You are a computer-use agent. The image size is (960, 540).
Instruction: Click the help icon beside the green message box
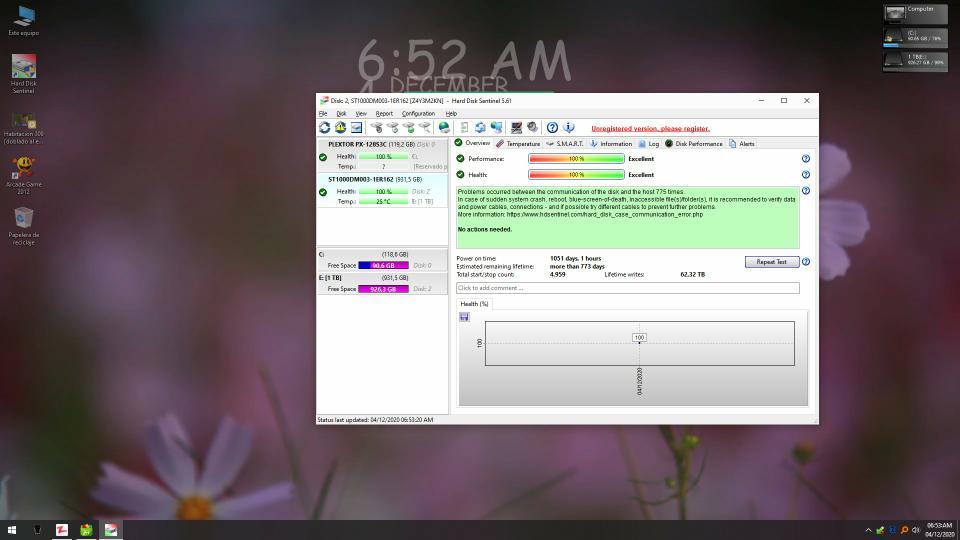(806, 190)
